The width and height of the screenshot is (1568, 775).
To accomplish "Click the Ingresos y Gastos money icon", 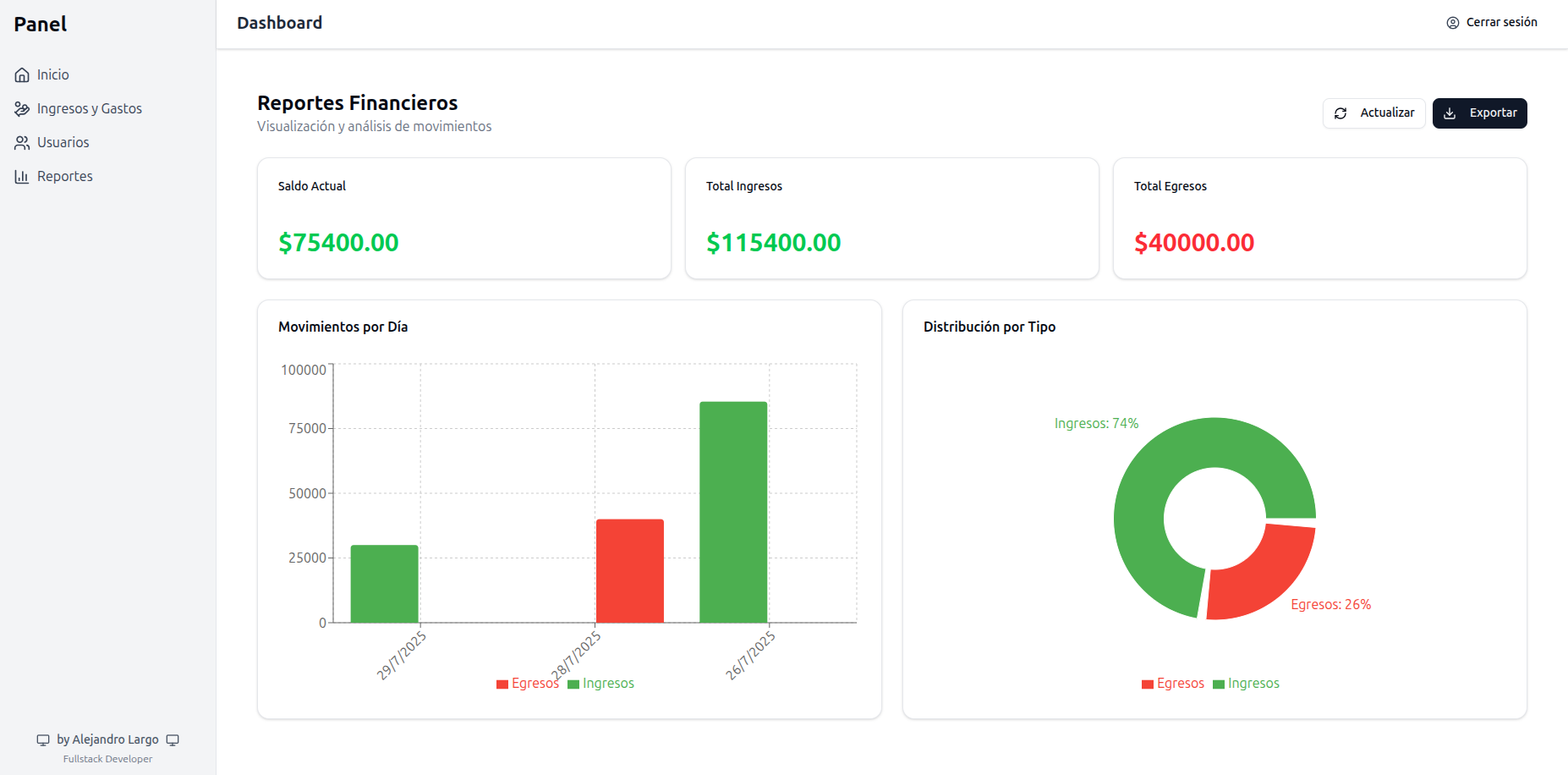I will (x=23, y=108).
